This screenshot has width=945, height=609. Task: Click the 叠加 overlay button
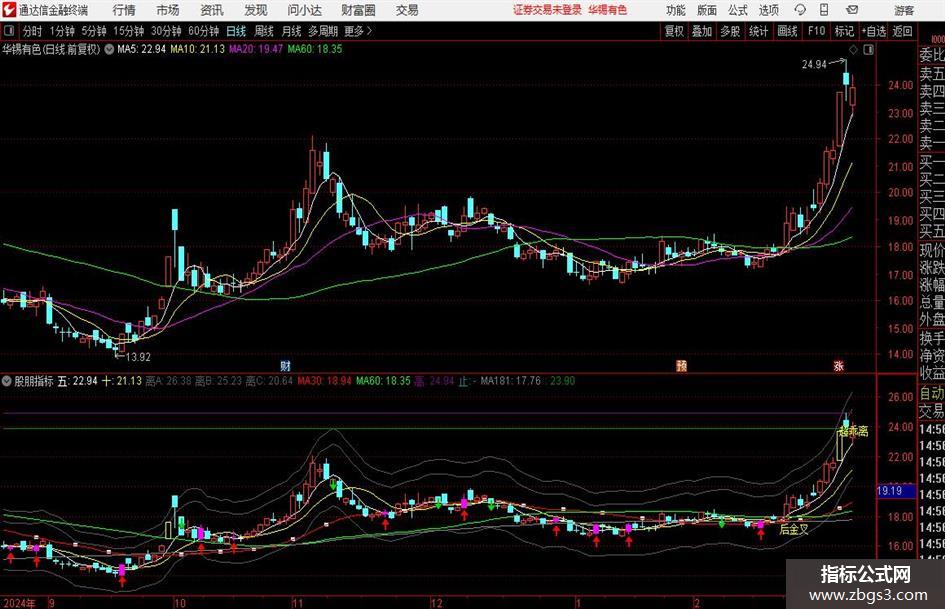click(702, 31)
